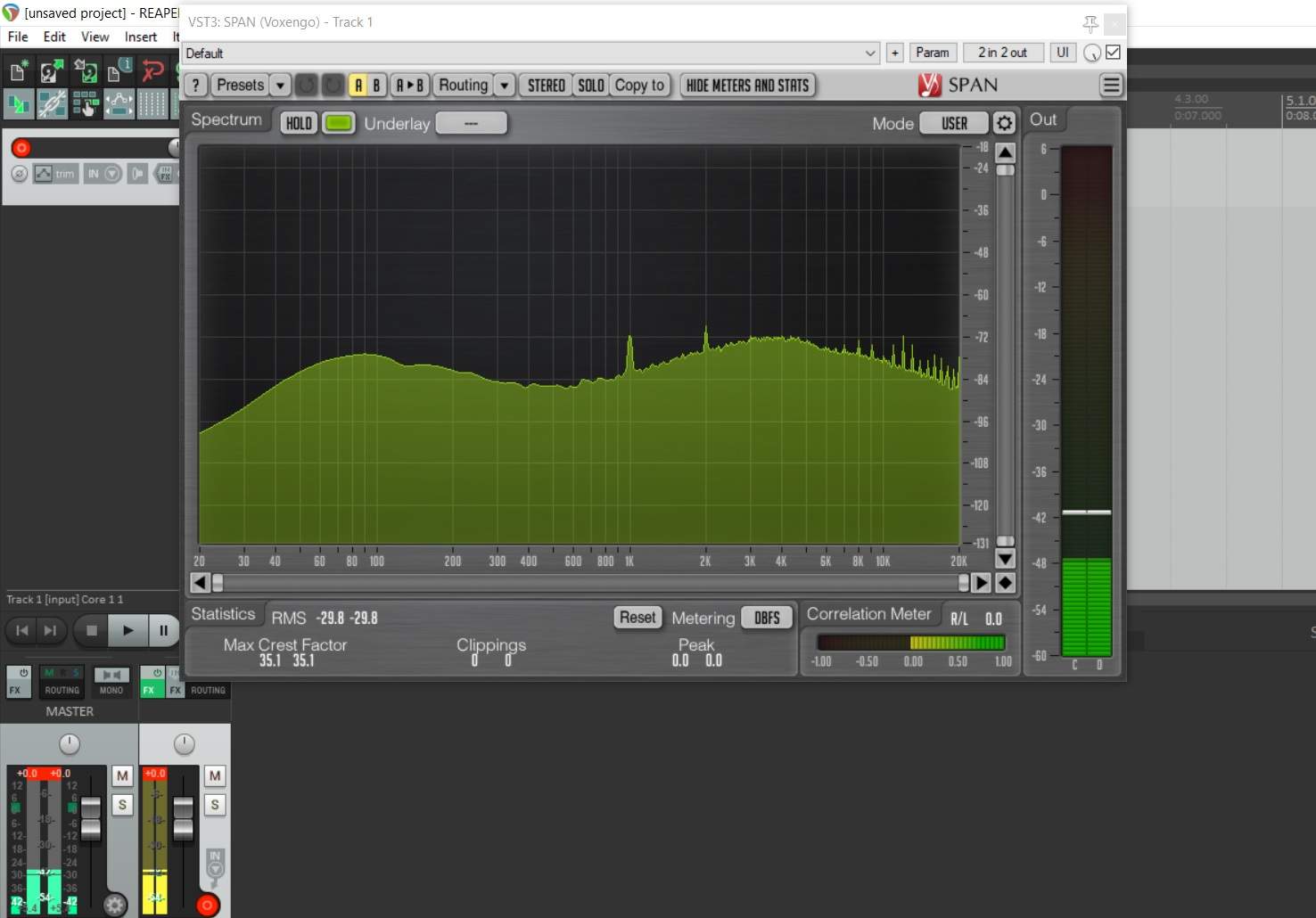1316x918 pixels.
Task: Open the REAPER Edit menu
Action: [x=54, y=37]
